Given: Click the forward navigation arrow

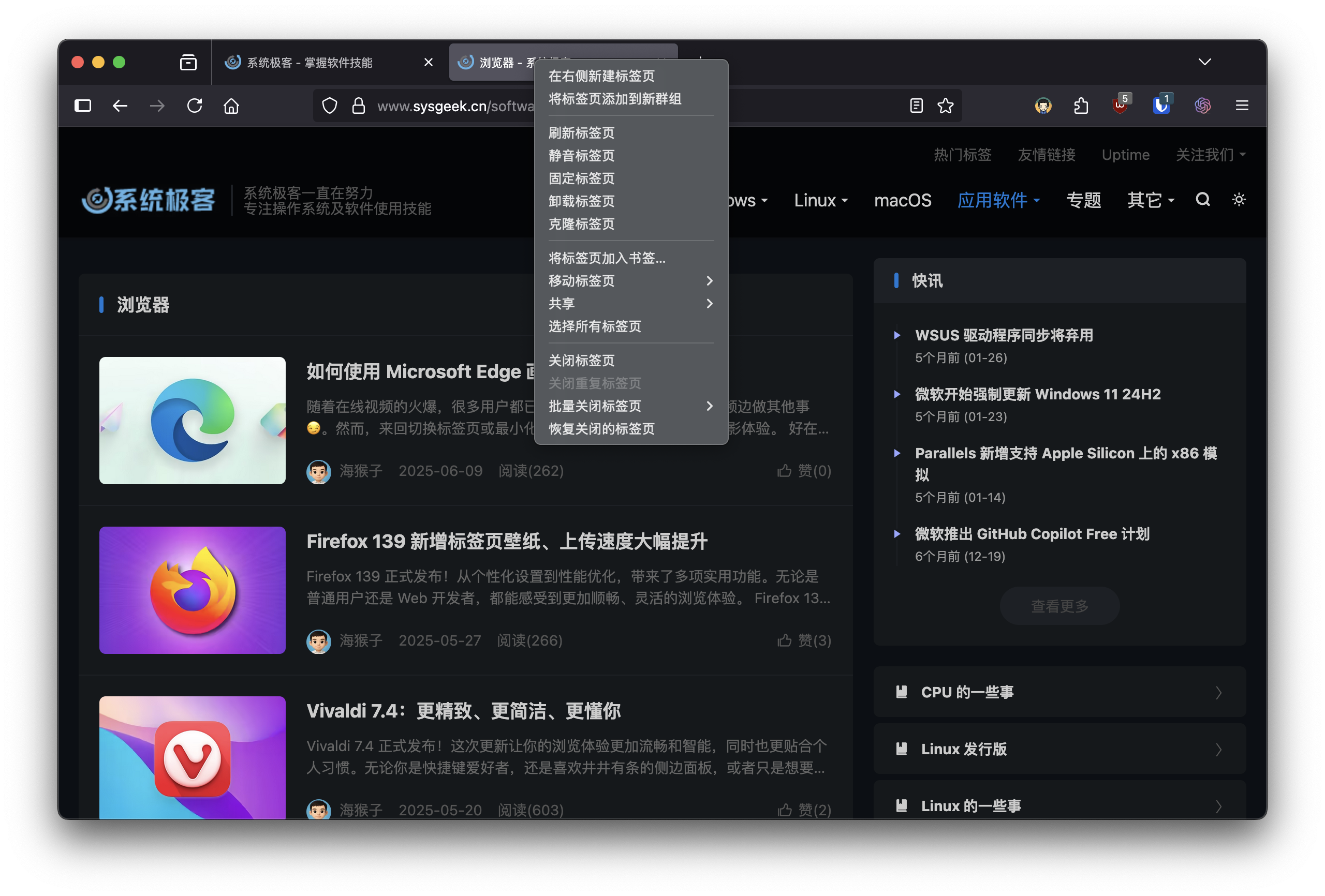Looking at the screenshot, I should [157, 106].
